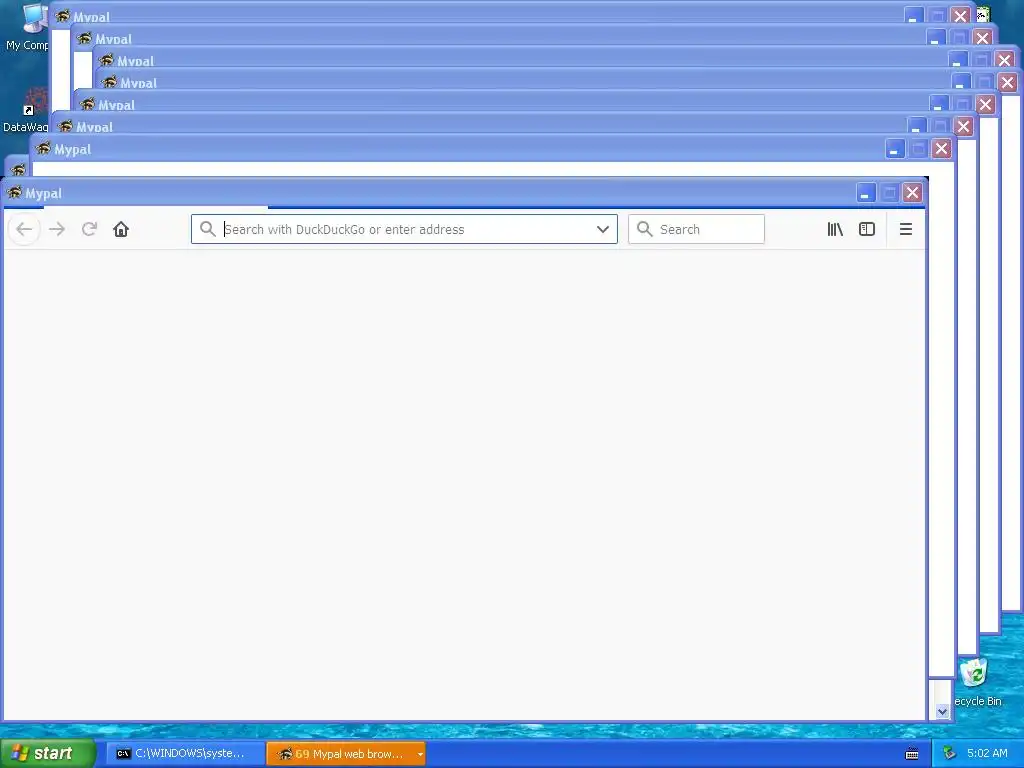The width and height of the screenshot is (1024, 768).
Task: Switch to the C:\WINDOWS\syste... taskbar button
Action: coord(185,754)
